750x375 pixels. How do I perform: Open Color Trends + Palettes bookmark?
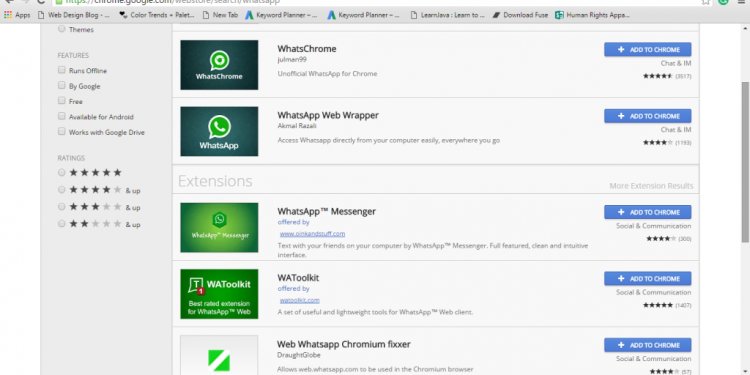coord(156,15)
